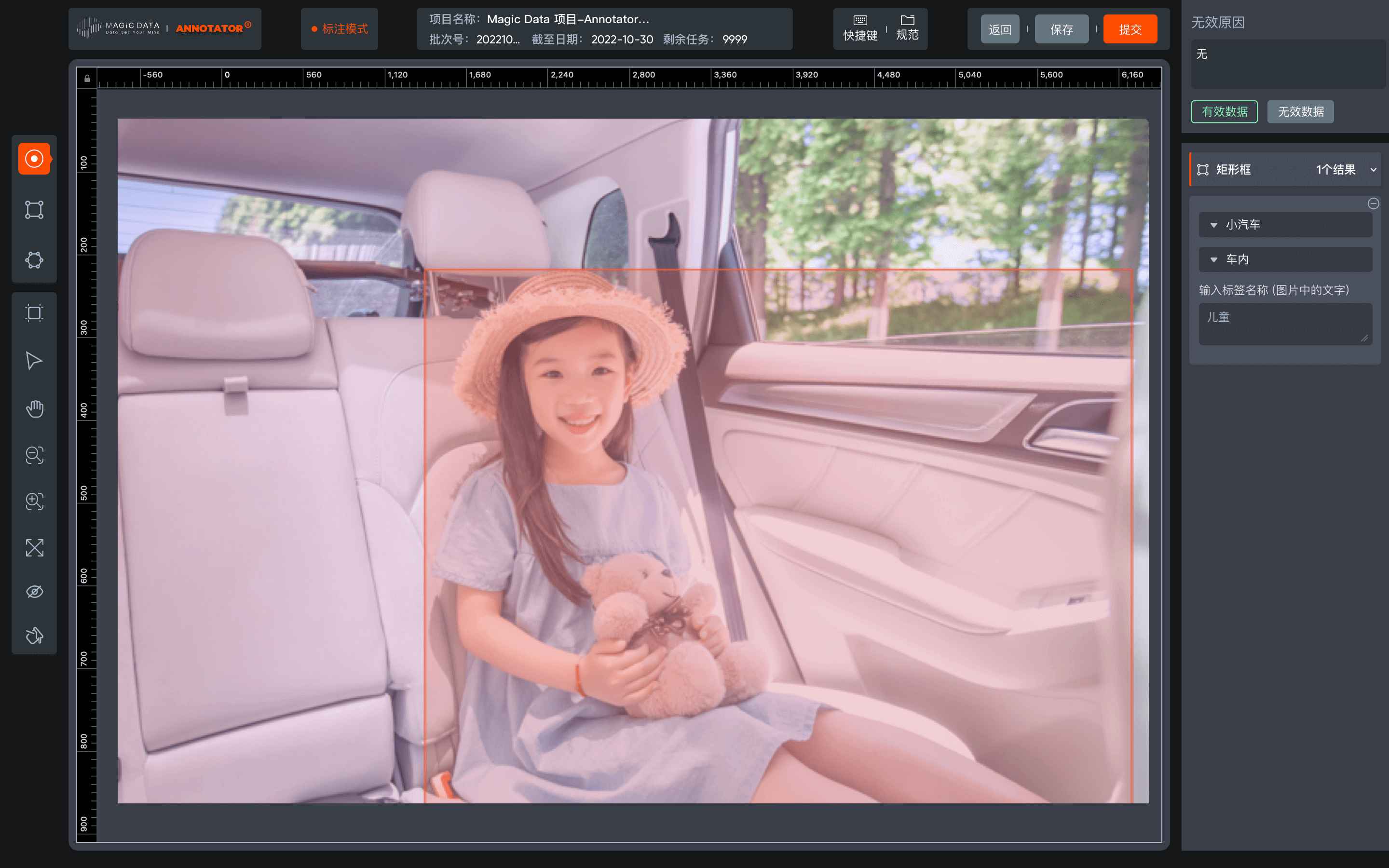Screen dimensions: 1389x868
Task: Open the 规范 specifications panel
Action: (x=907, y=29)
